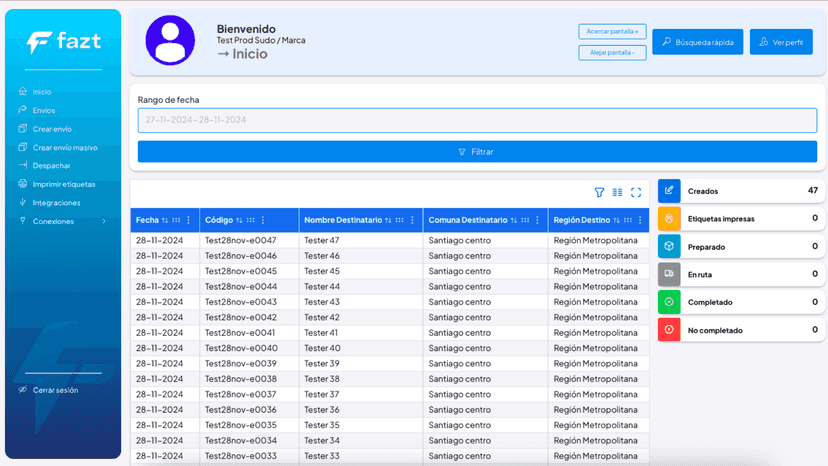Click the gray En ruta truck icon
The width and height of the screenshot is (828, 466).
point(669,274)
